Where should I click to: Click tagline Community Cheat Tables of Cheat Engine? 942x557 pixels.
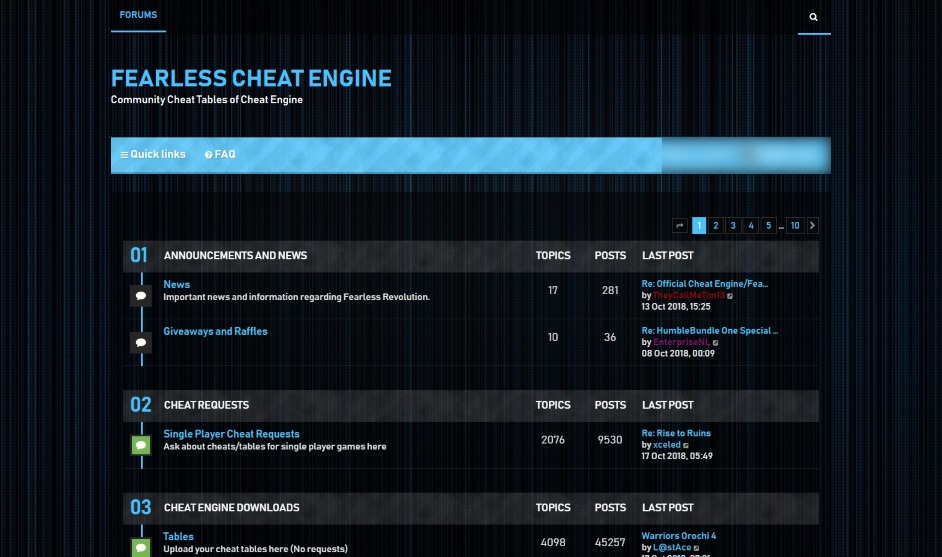click(207, 100)
